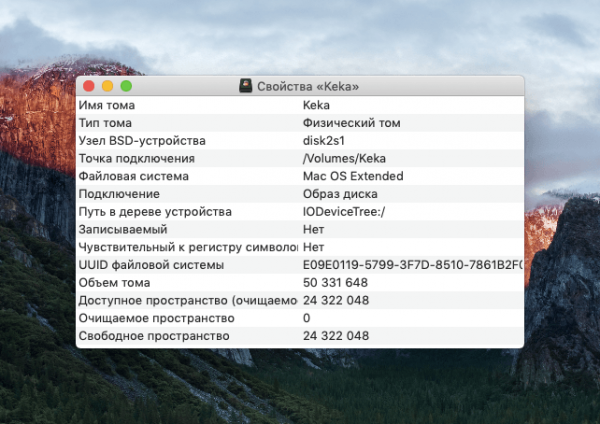Select the volume name value Keka
600x424 pixels.
316,105
